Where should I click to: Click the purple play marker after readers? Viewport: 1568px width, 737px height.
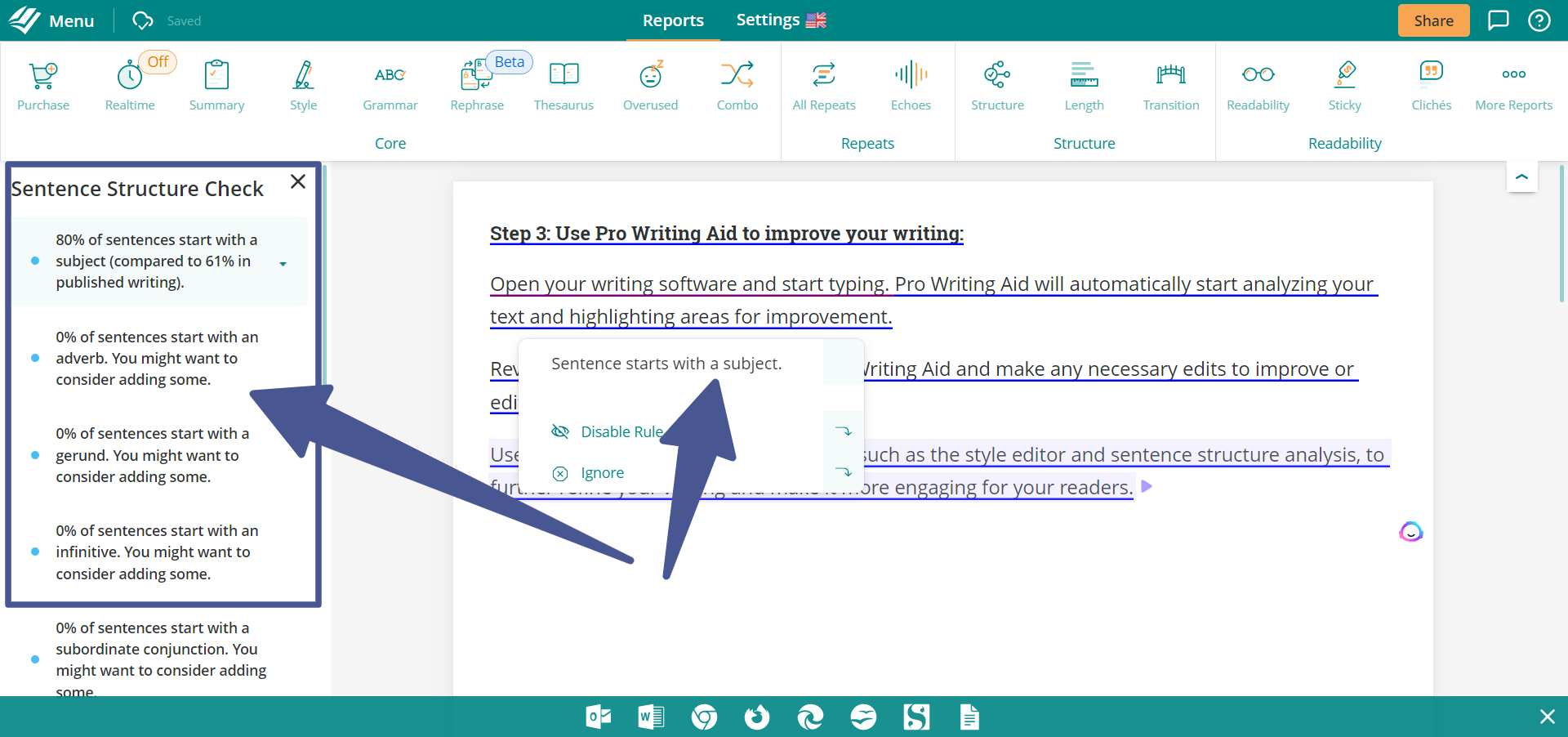[x=1147, y=486]
